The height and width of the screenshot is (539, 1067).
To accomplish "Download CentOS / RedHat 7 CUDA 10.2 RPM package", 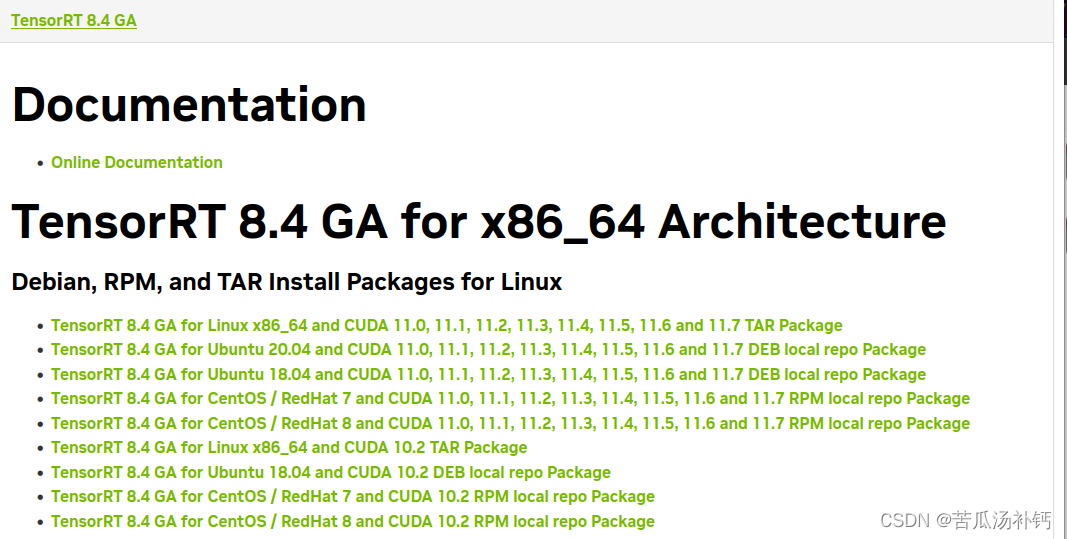I will [x=352, y=497].
